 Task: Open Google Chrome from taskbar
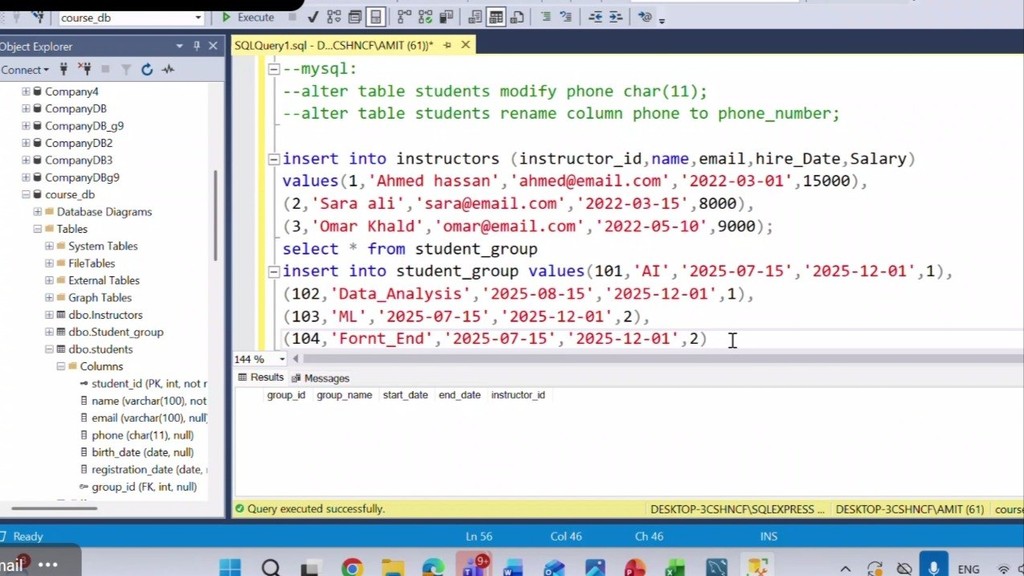[x=352, y=566]
